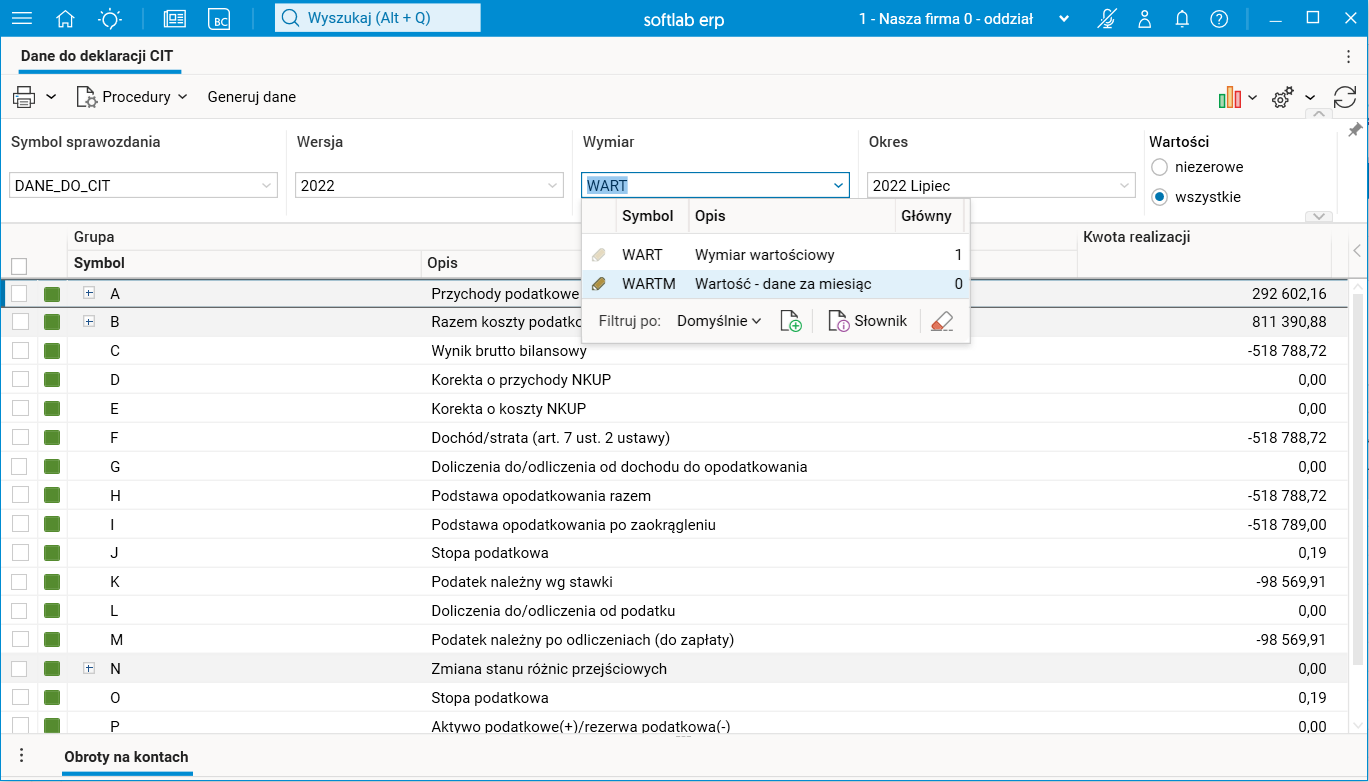Expand group A tree node

tap(89, 293)
